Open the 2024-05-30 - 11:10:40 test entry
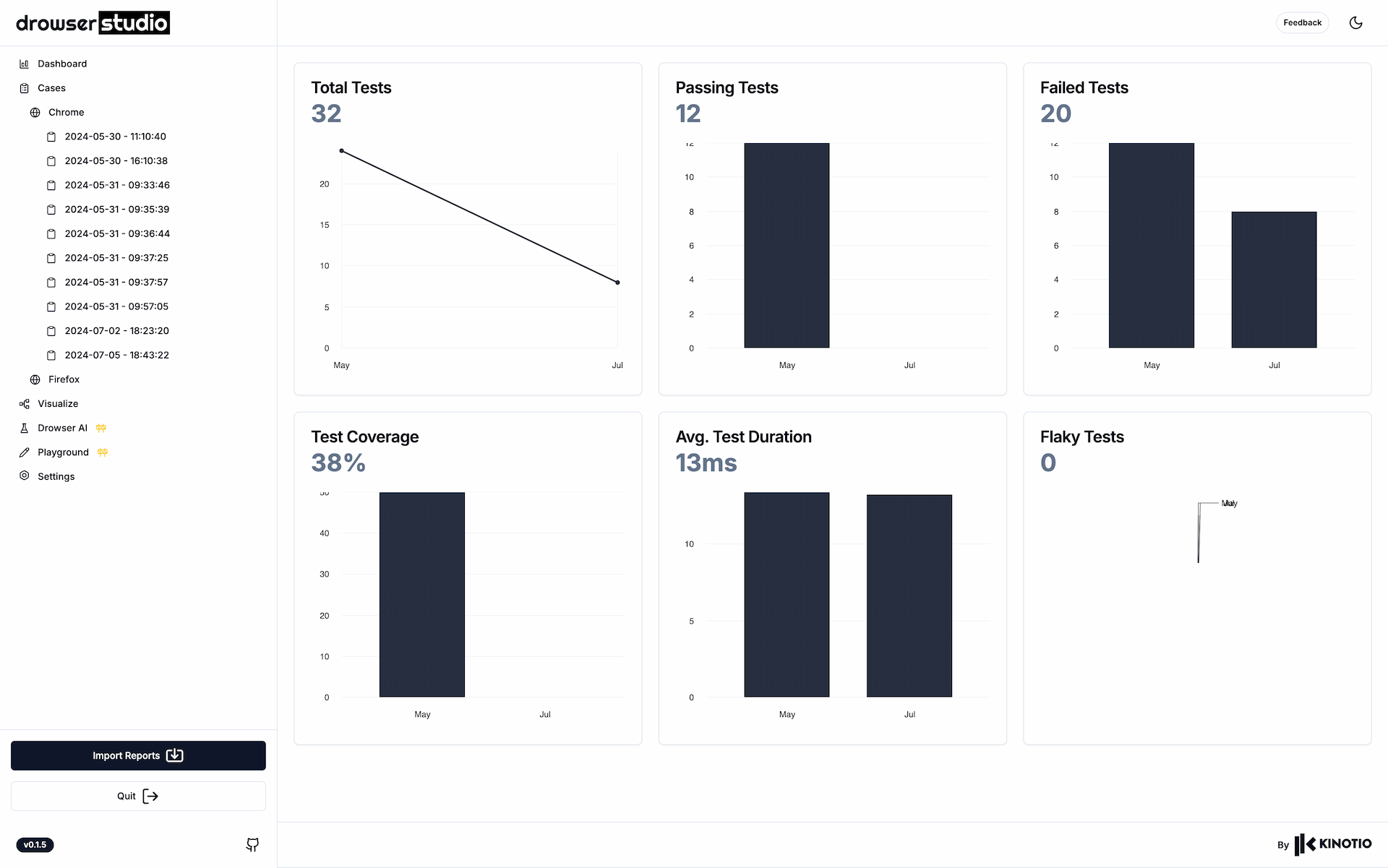The image size is (1388, 868). (116, 136)
